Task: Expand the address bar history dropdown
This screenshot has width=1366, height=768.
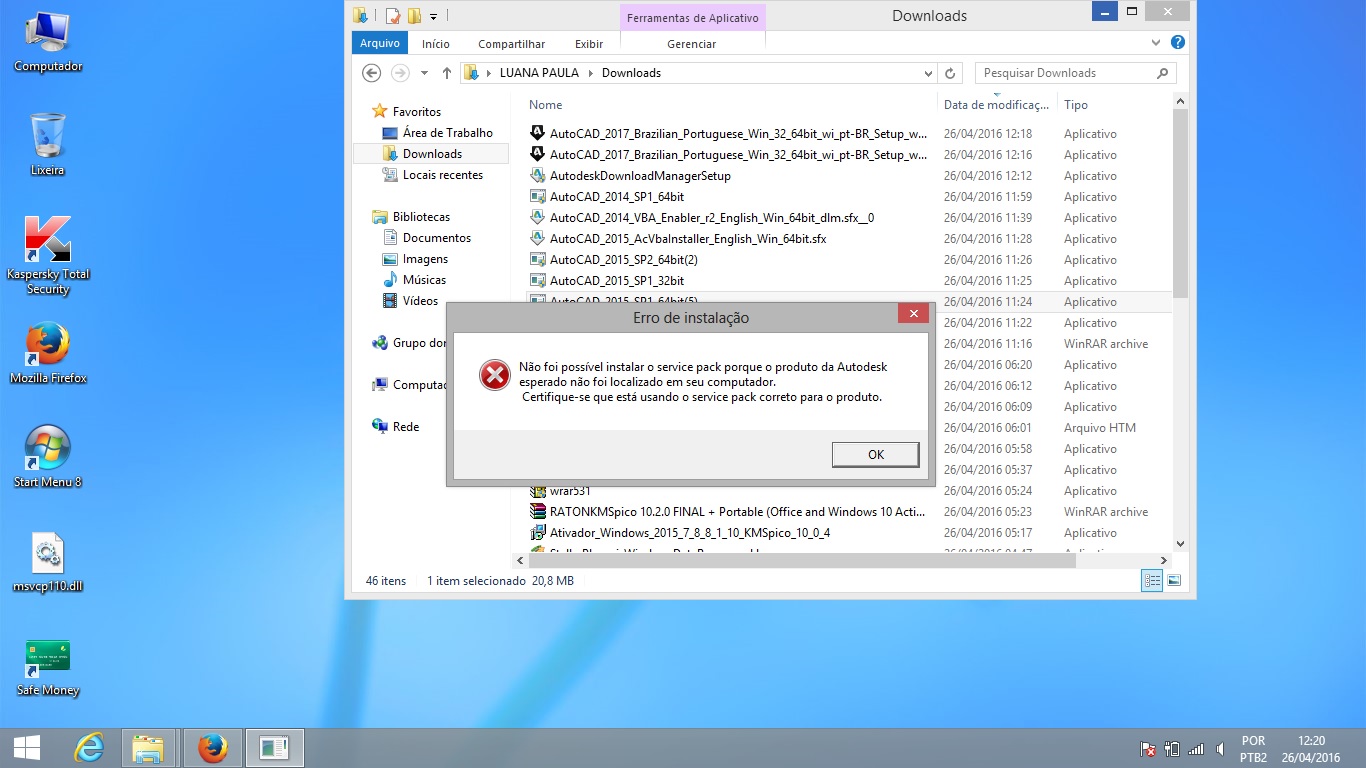Action: 928,73
